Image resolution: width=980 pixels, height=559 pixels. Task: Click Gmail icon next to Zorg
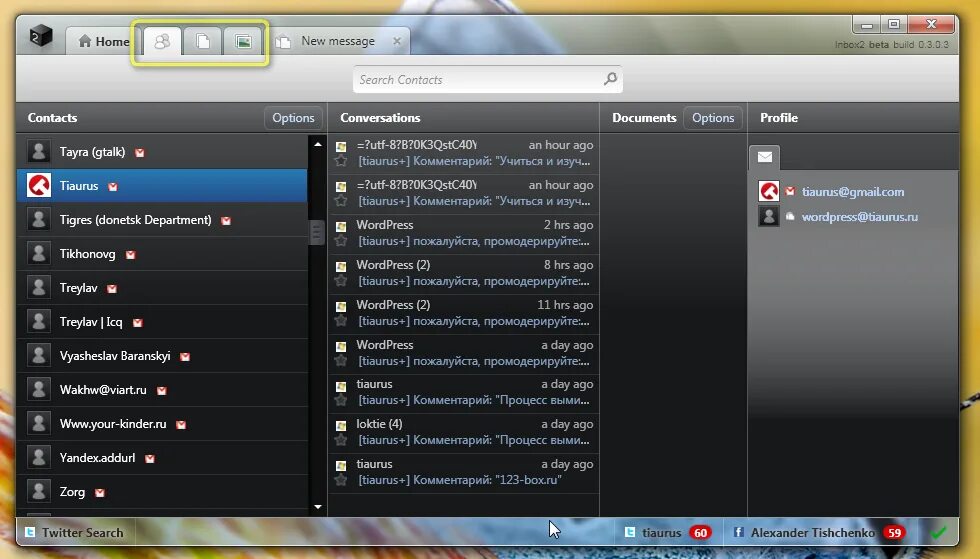click(99, 493)
